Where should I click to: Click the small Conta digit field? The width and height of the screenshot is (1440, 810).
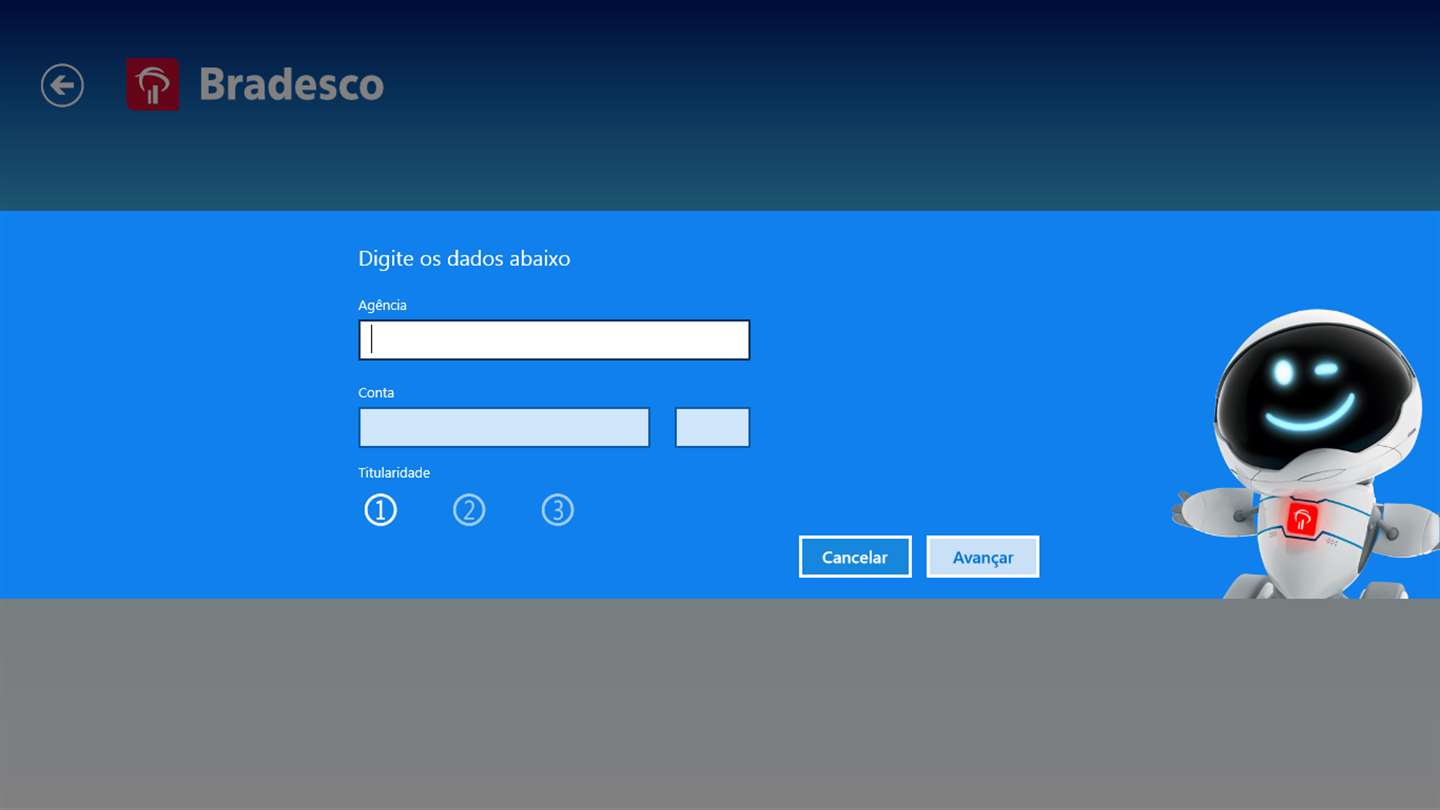712,427
